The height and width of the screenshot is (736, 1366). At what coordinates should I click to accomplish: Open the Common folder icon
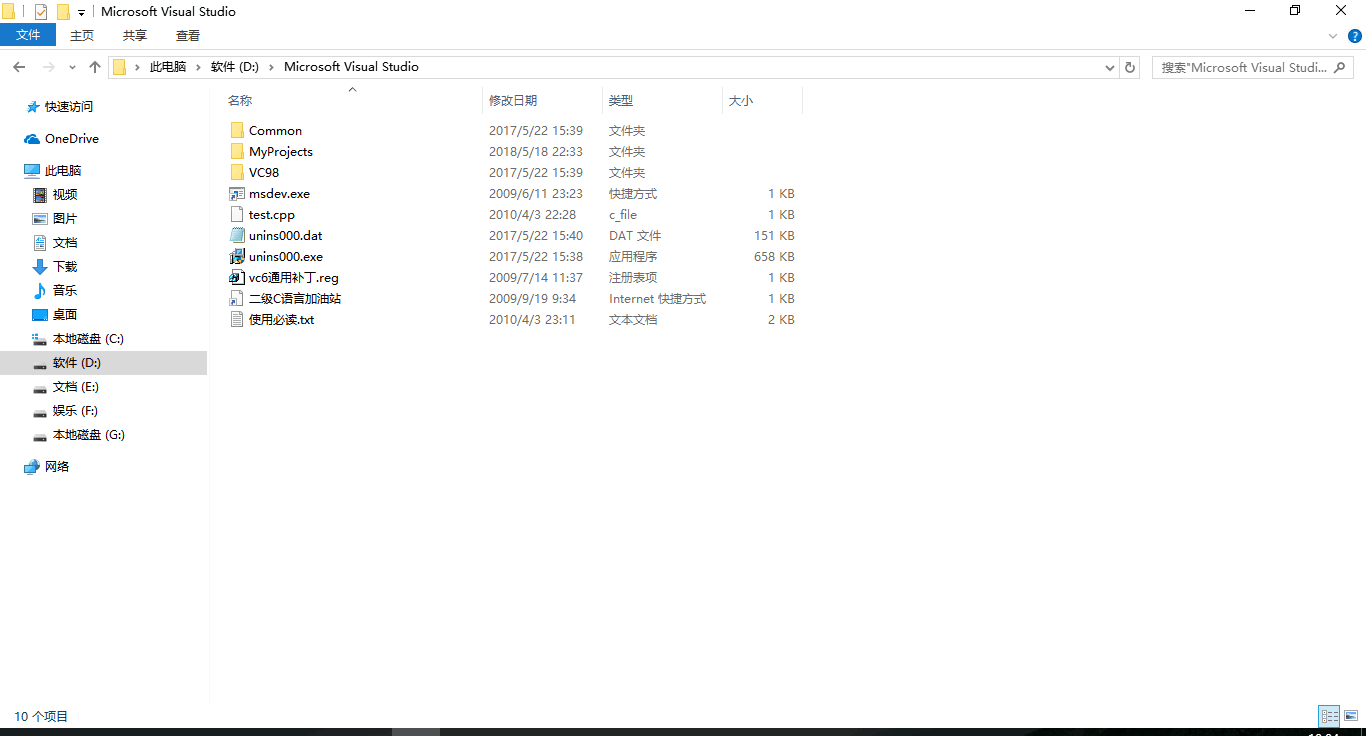237,130
